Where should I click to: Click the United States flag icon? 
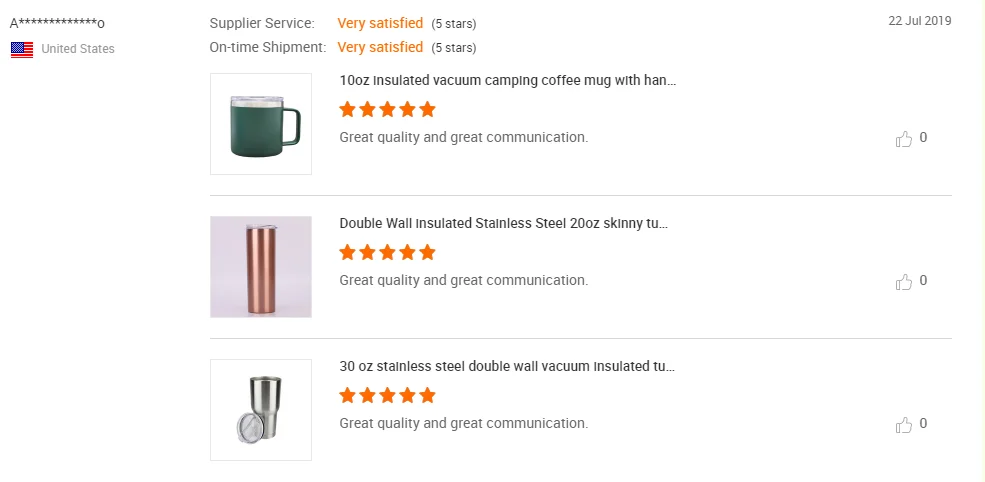tap(22, 50)
